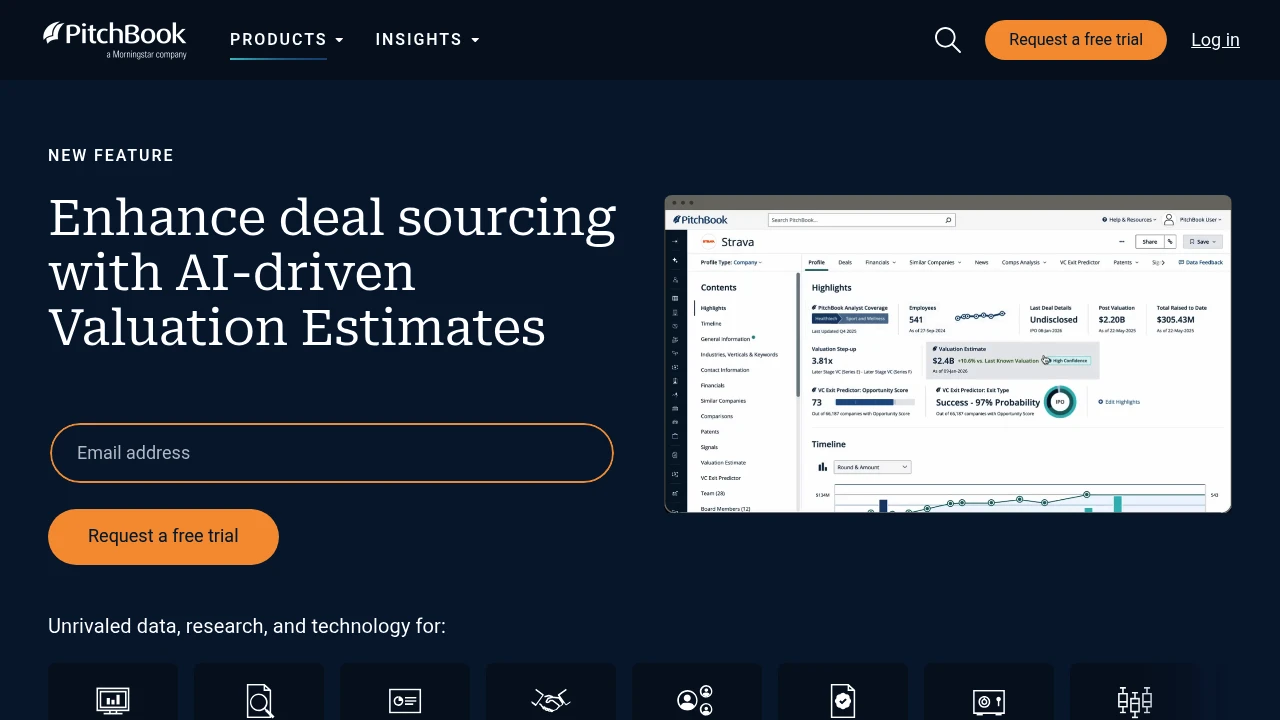Select the monitor bar-chart card icon
1280x720 pixels.
coord(113,700)
